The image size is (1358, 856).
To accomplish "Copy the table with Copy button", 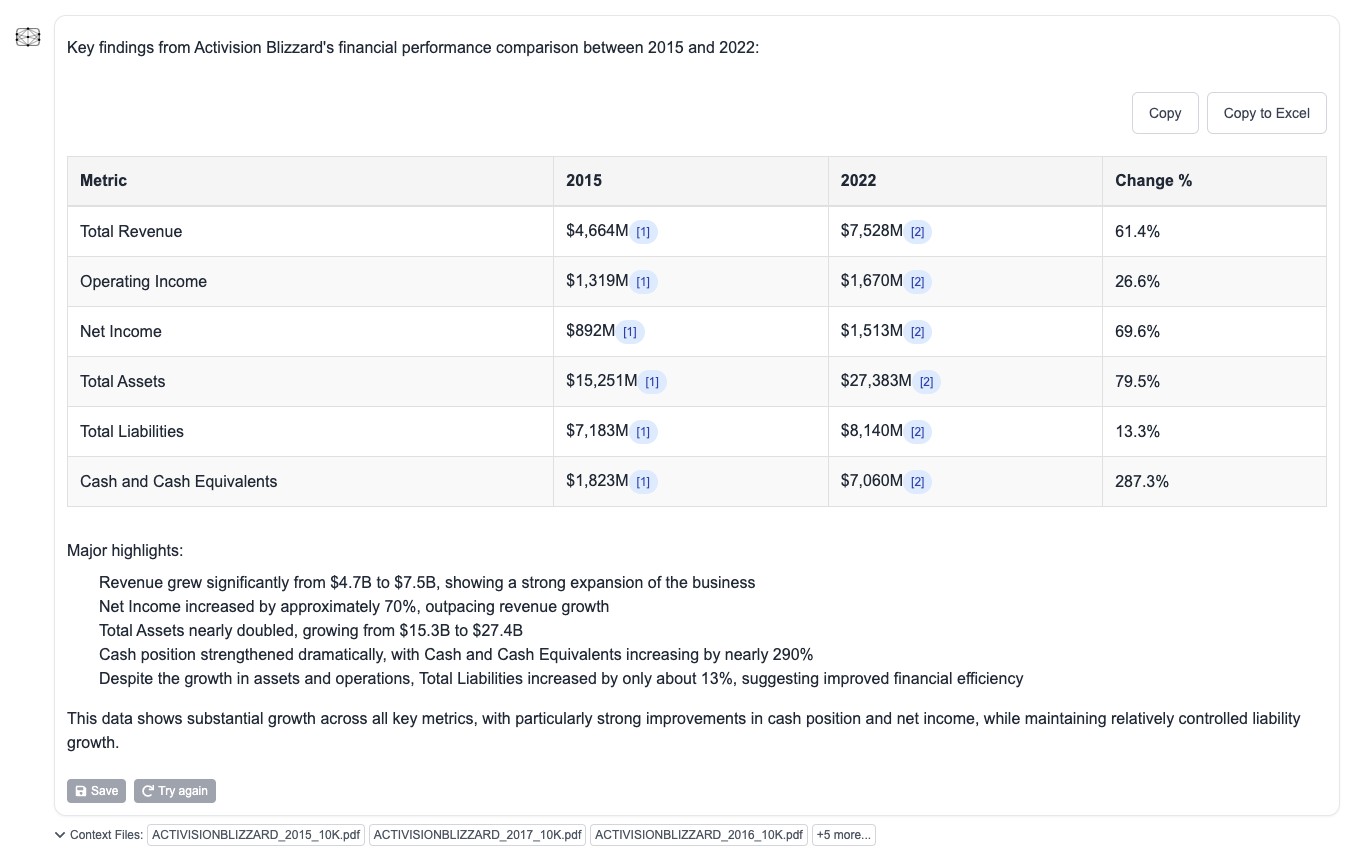I will pyautogui.click(x=1165, y=113).
